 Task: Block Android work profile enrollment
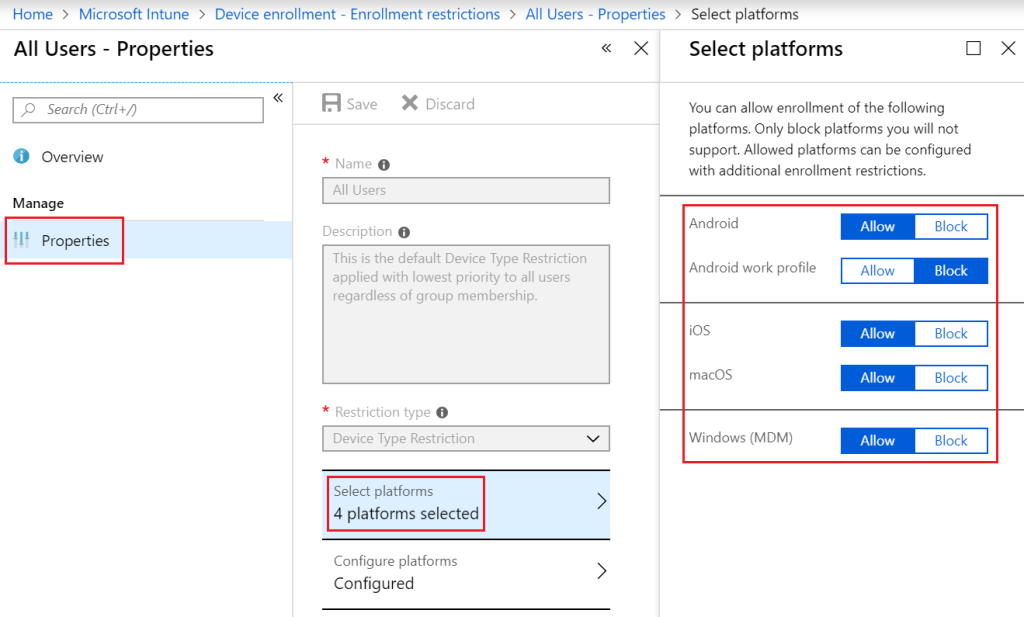(x=951, y=270)
